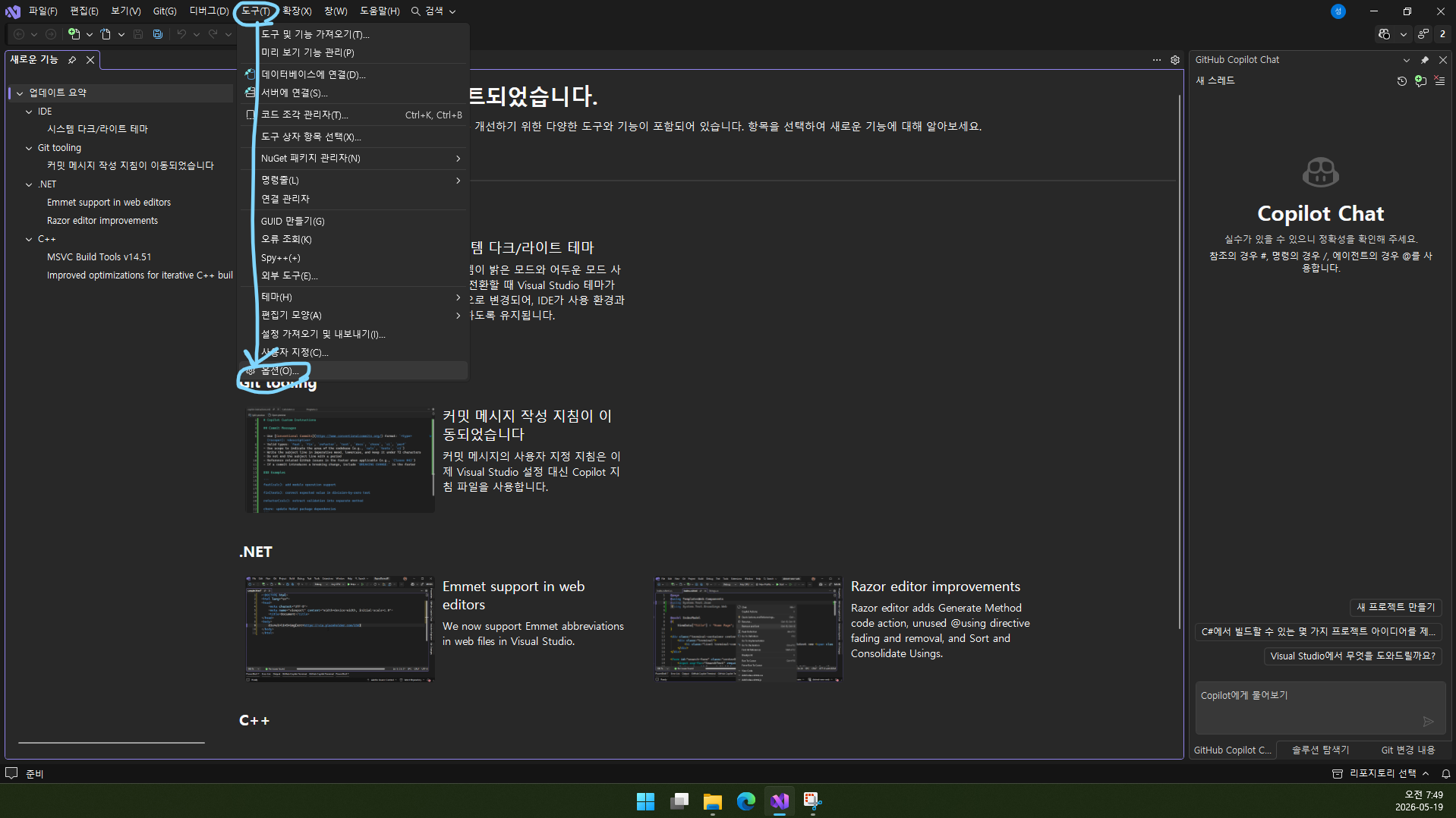Screen dimensions: 1456x818
Task: Open Task View from the taskbar
Action: coord(679,801)
